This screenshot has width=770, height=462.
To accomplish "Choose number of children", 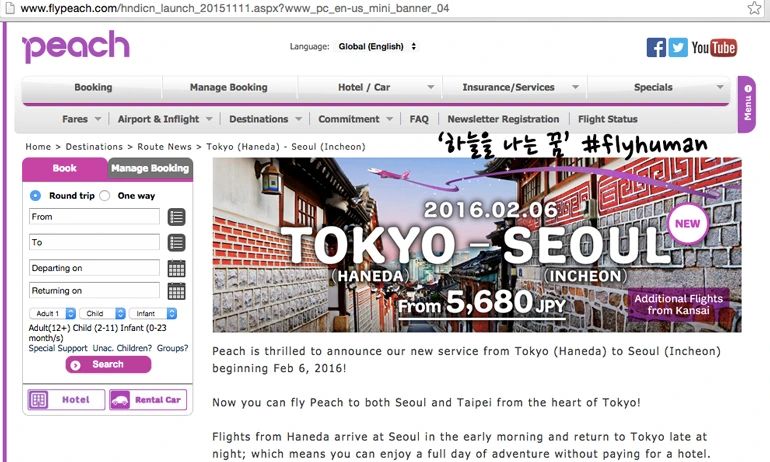I will 103,313.
